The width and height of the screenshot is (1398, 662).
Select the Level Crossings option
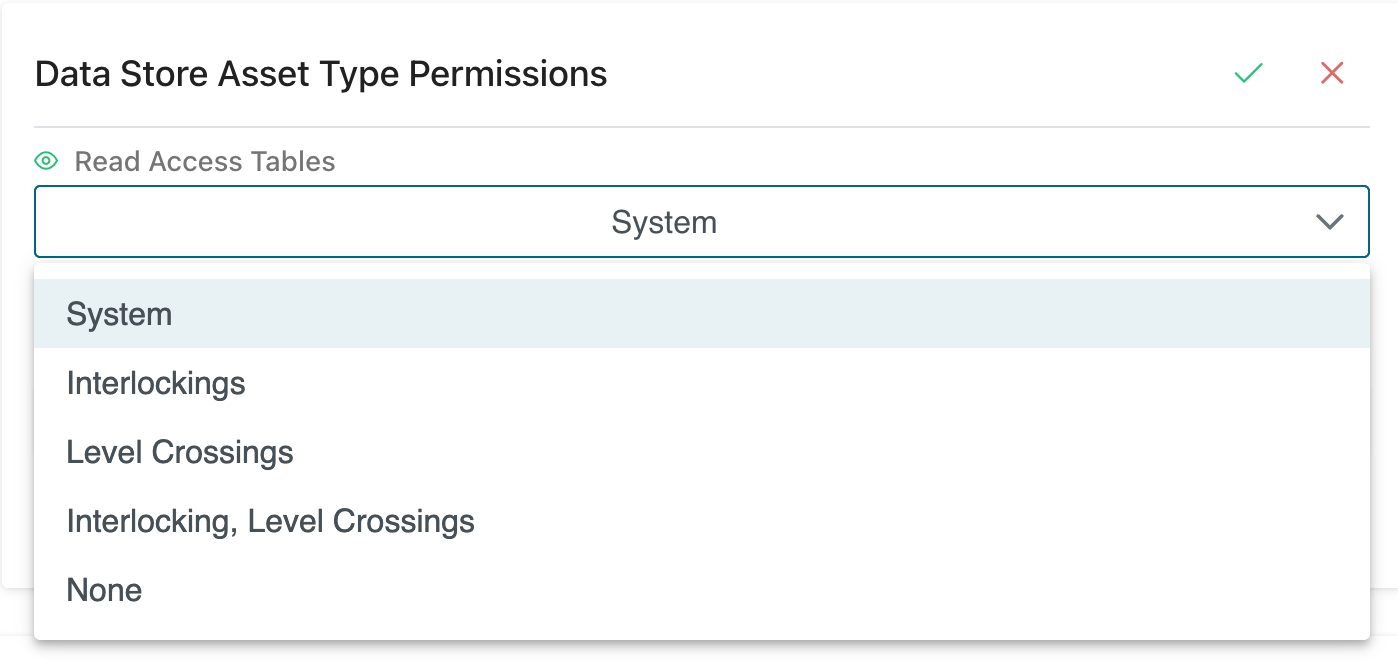tap(180, 452)
